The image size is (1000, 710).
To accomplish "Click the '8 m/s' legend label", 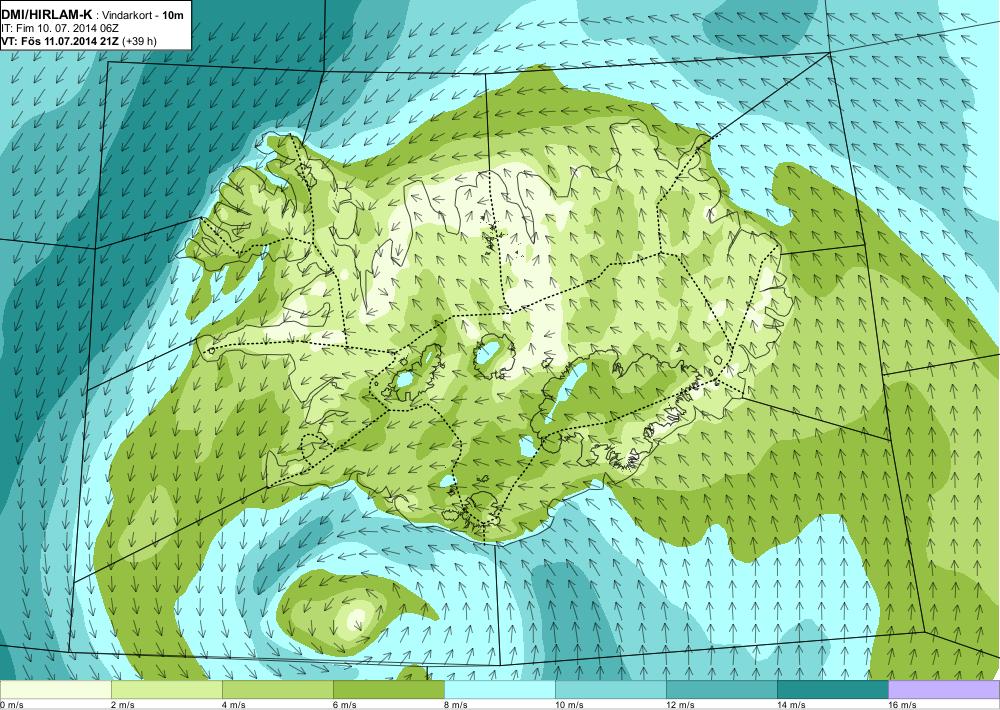I will point(456,705).
